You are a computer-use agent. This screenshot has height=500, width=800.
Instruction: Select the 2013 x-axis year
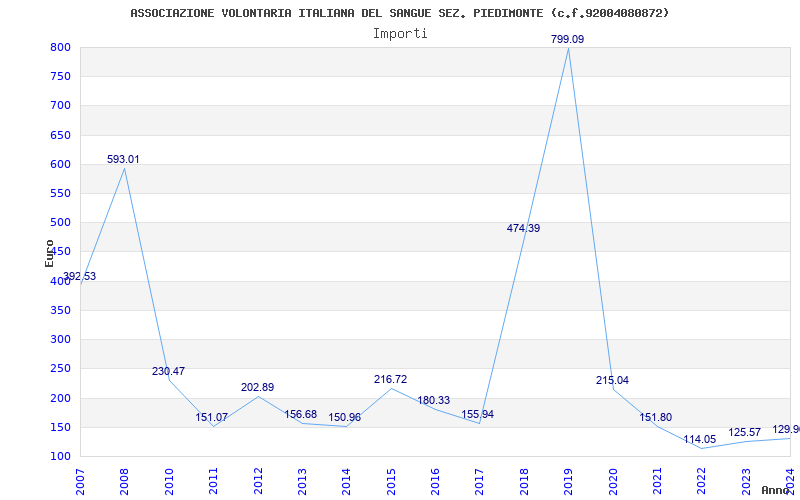302,482
